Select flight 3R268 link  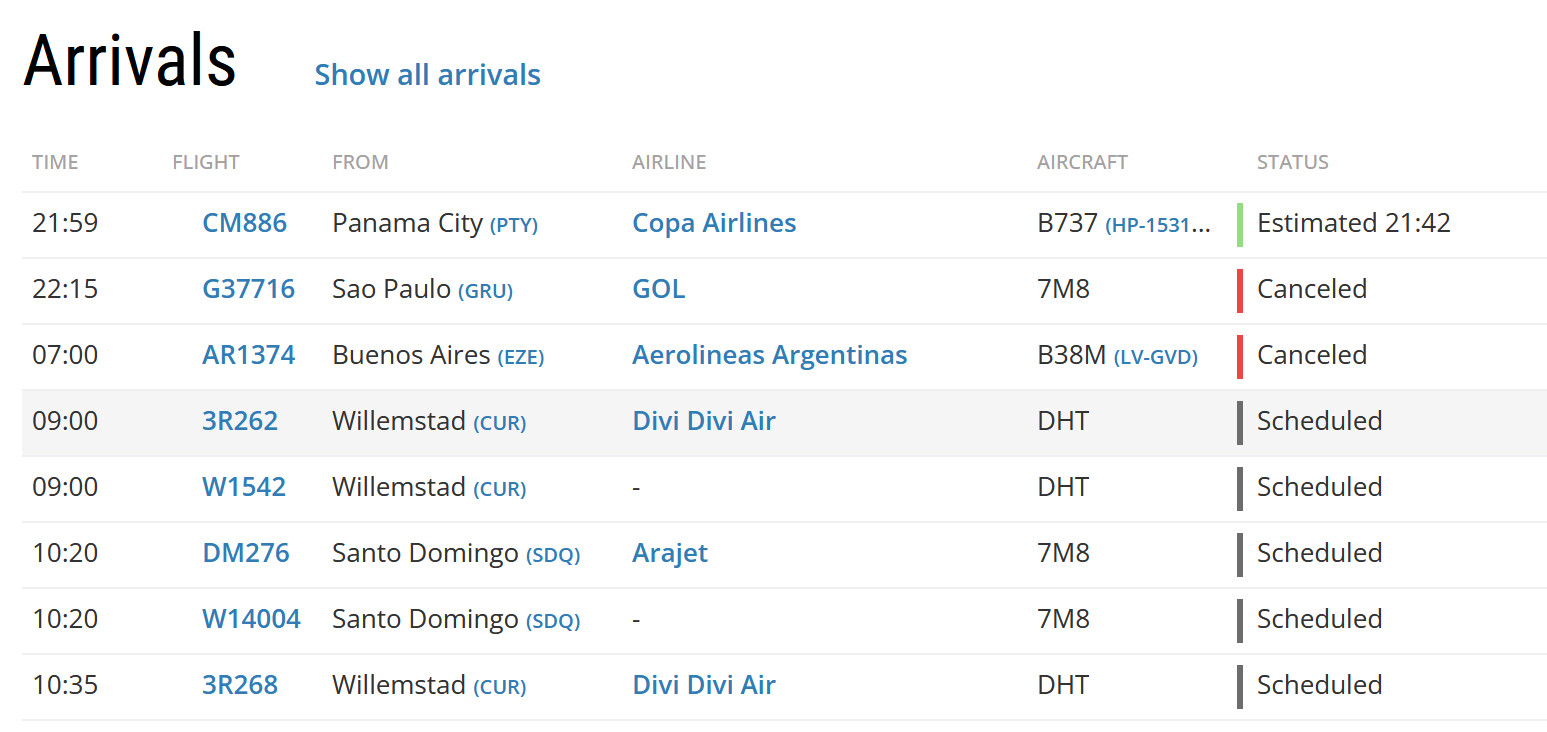[240, 685]
